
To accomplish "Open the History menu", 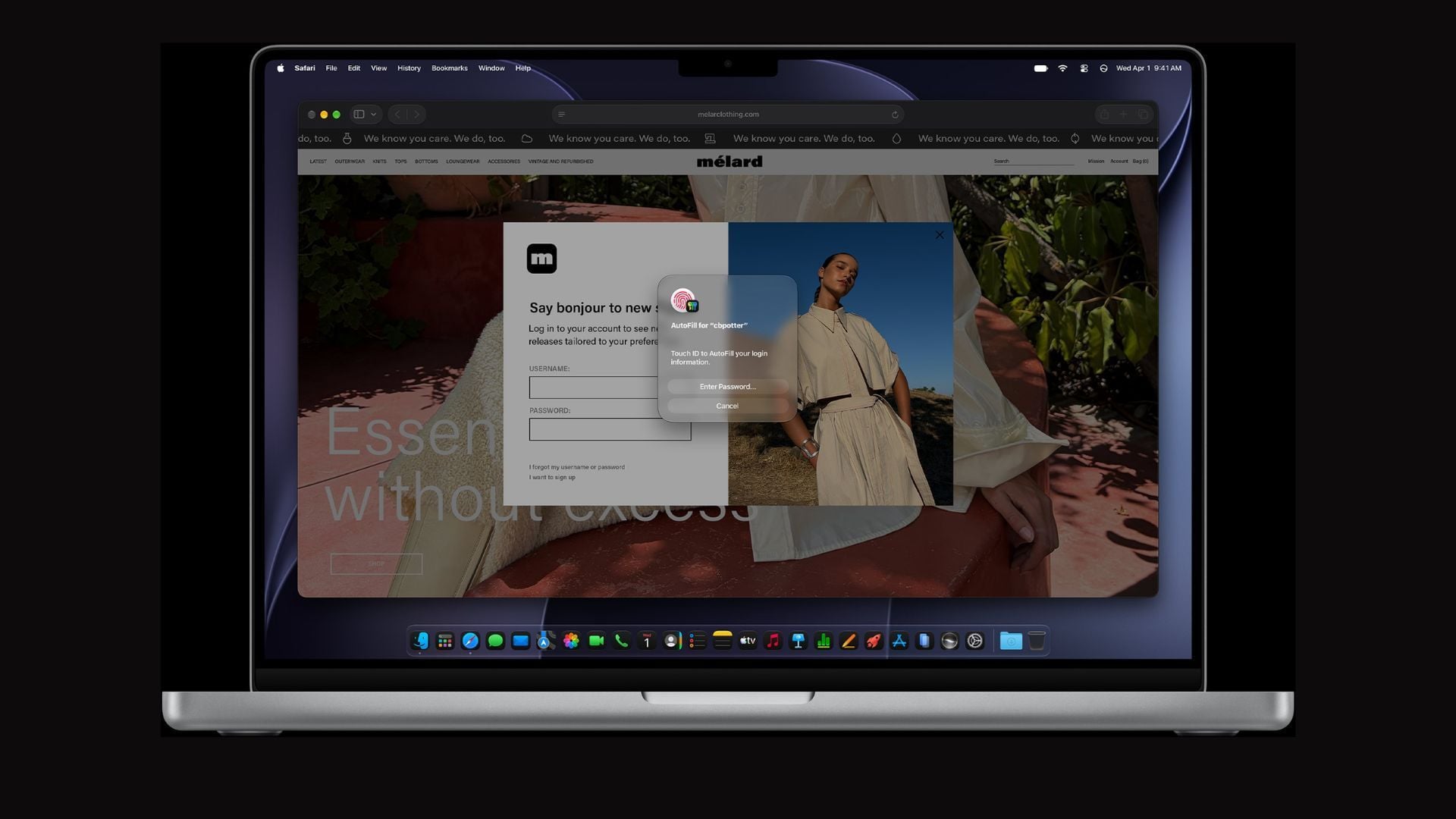I will [409, 68].
